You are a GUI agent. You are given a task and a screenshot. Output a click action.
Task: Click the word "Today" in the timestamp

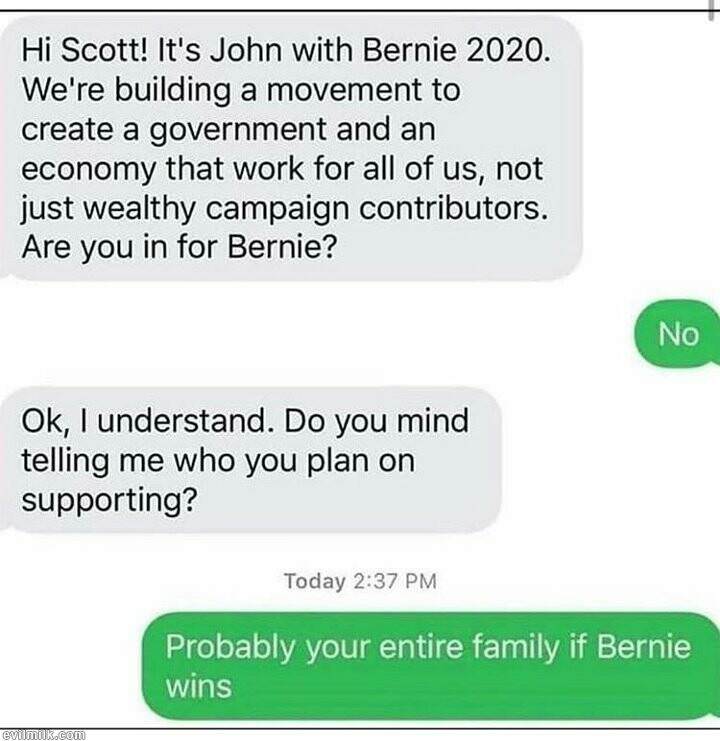click(315, 581)
